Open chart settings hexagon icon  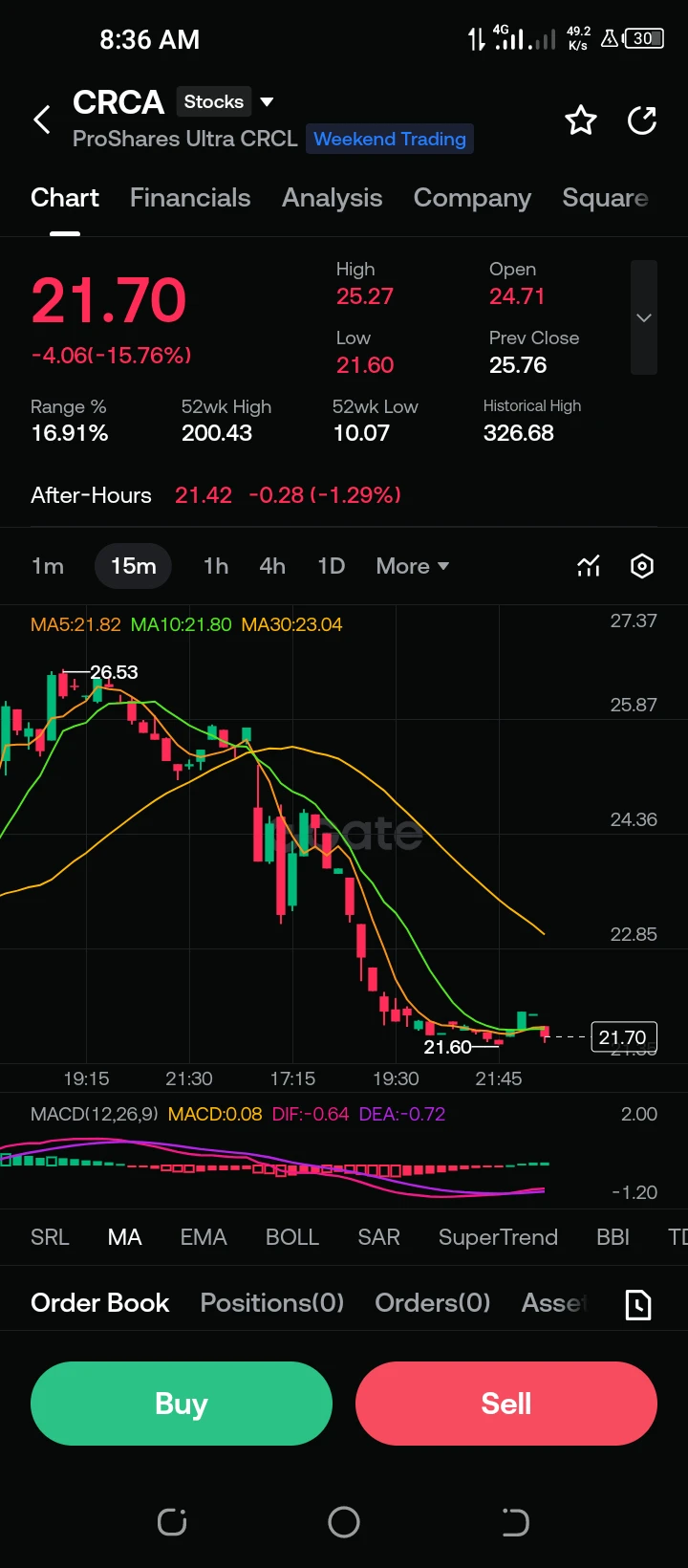click(x=642, y=566)
